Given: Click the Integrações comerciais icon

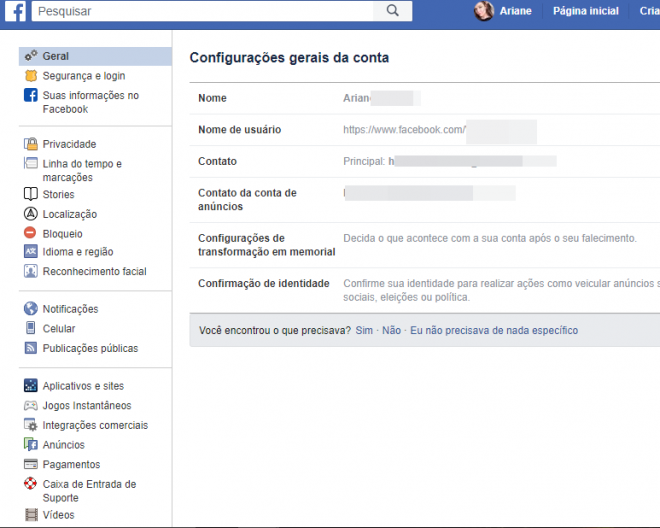Looking at the screenshot, I should [x=31, y=425].
